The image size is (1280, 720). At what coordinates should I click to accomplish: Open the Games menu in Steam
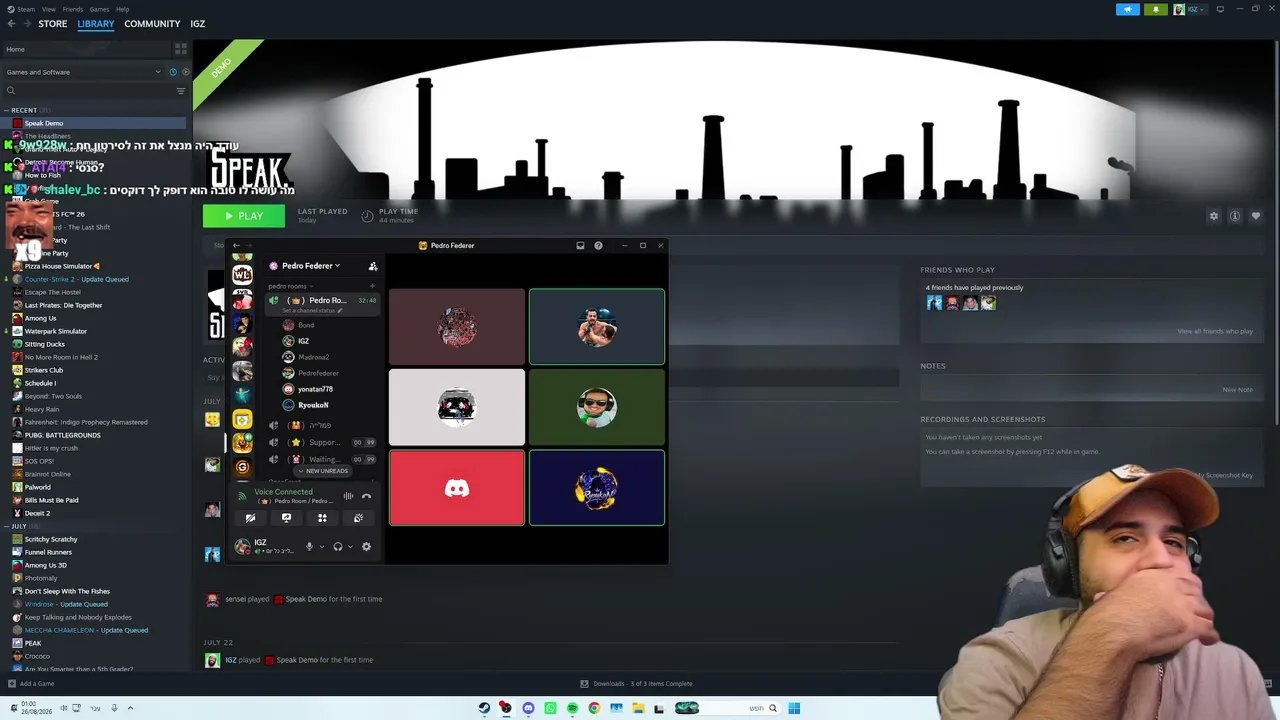[x=99, y=9]
